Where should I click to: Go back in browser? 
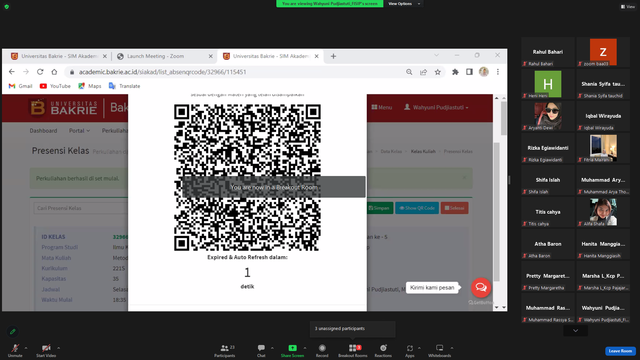pos(11,72)
